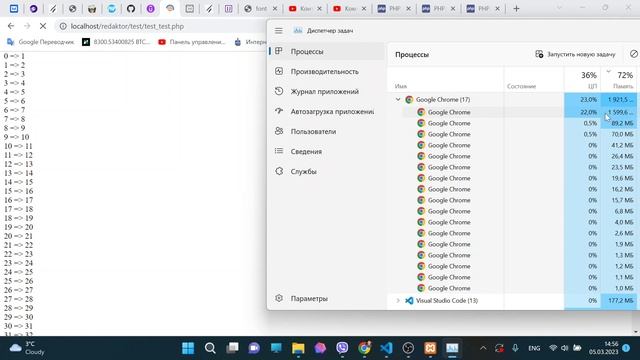Screen dimensions: 640x360
Task: Click the Службы puzzle icon
Action: tap(279, 171)
